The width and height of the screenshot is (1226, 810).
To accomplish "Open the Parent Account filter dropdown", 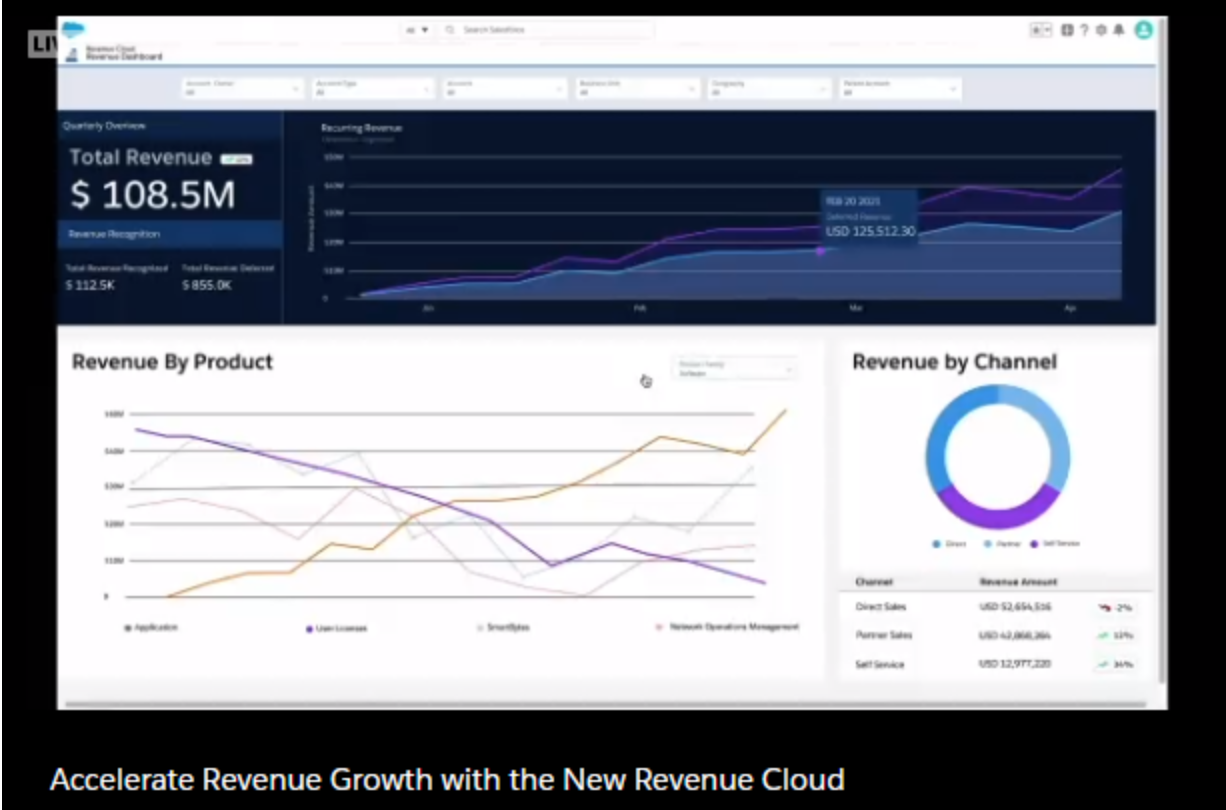I will [900, 88].
